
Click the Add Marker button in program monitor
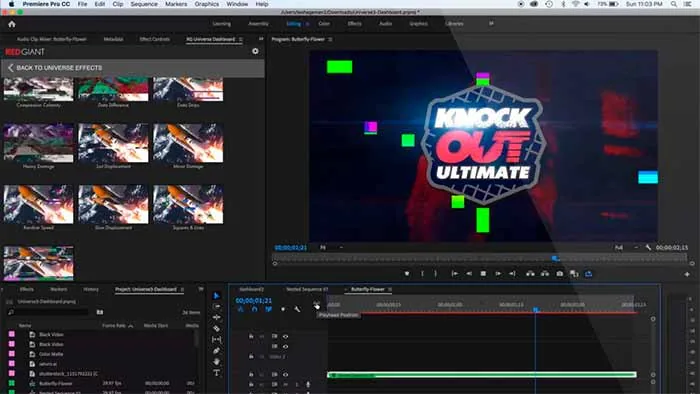tap(407, 274)
